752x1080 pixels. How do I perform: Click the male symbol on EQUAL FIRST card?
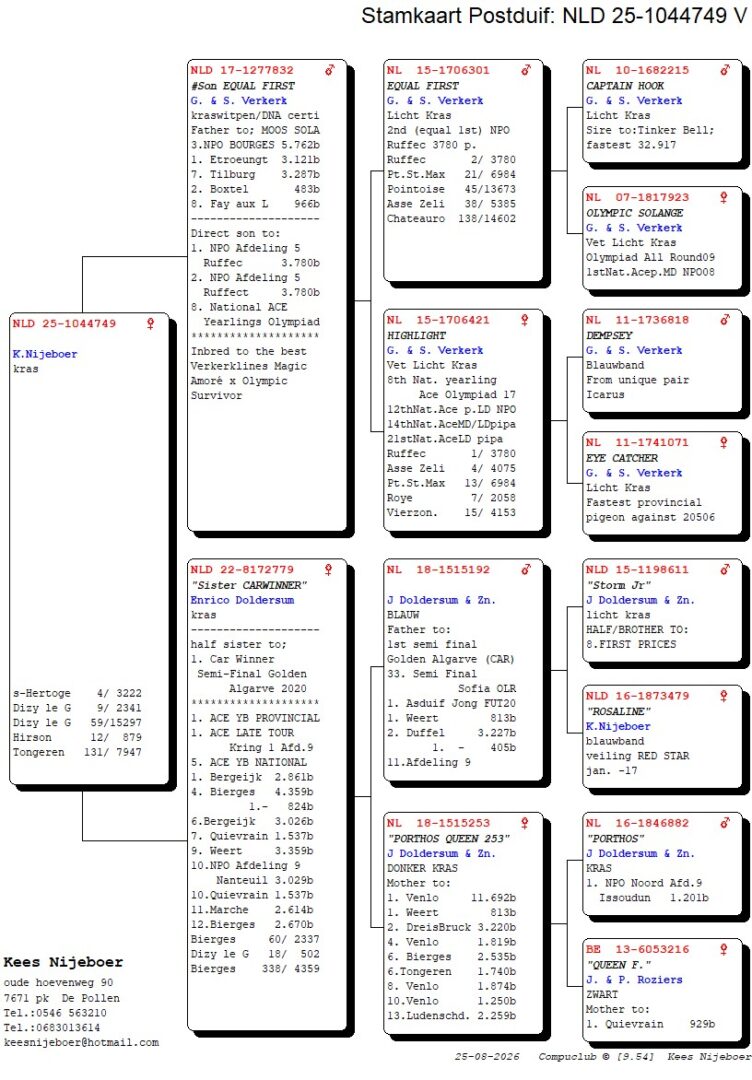point(526,70)
